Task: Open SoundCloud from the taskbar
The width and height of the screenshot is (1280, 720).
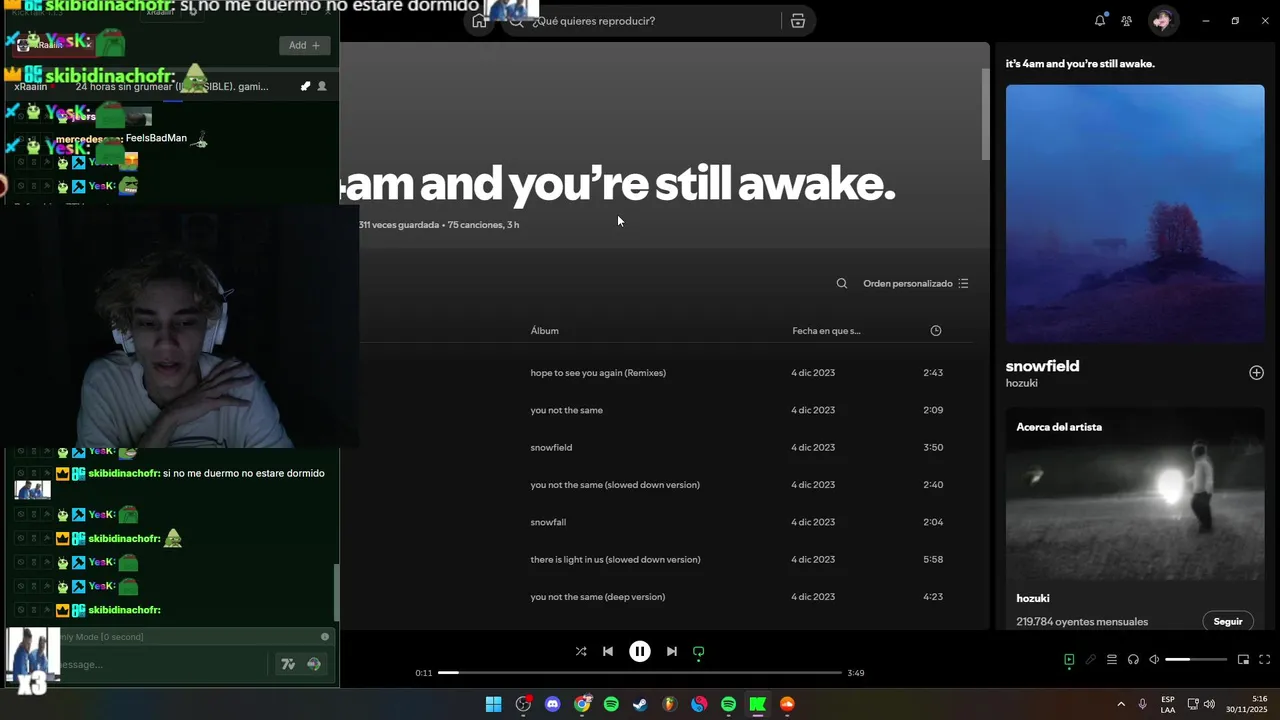Action: pos(787,704)
